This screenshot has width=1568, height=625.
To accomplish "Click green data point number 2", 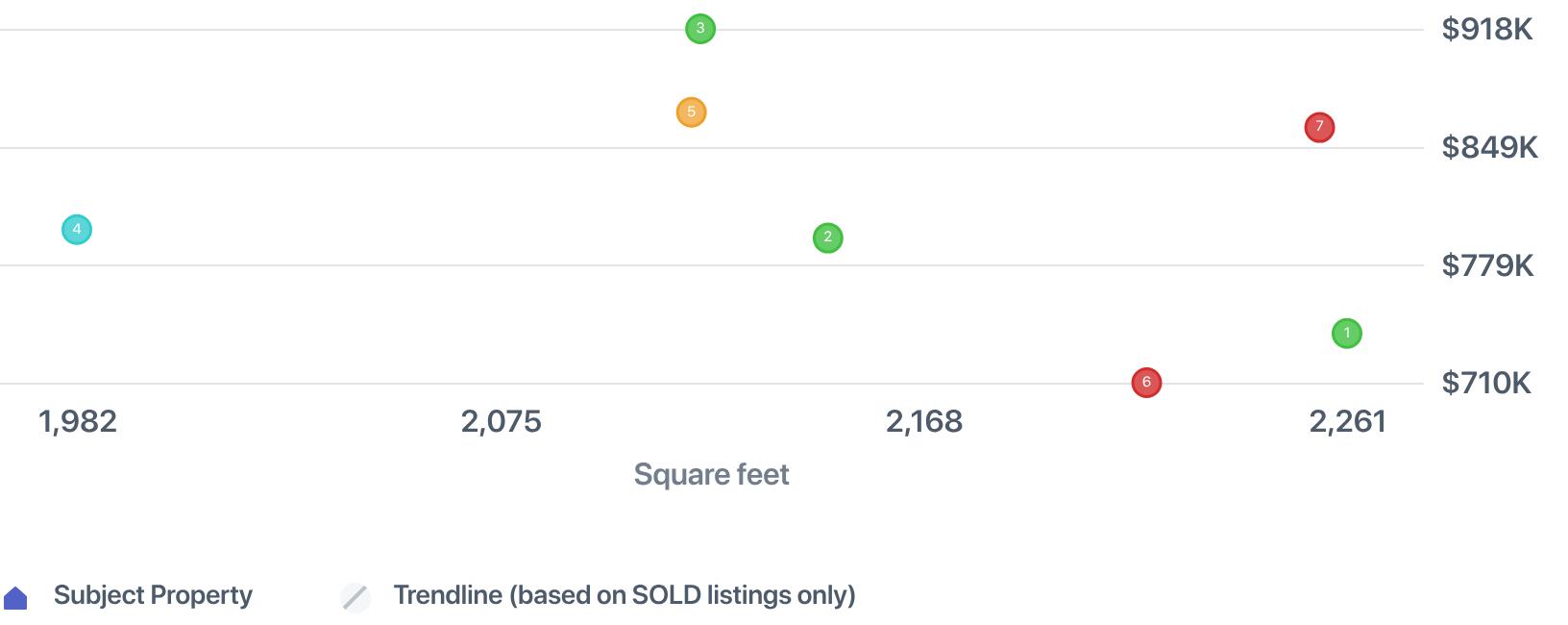I will click(x=827, y=237).
